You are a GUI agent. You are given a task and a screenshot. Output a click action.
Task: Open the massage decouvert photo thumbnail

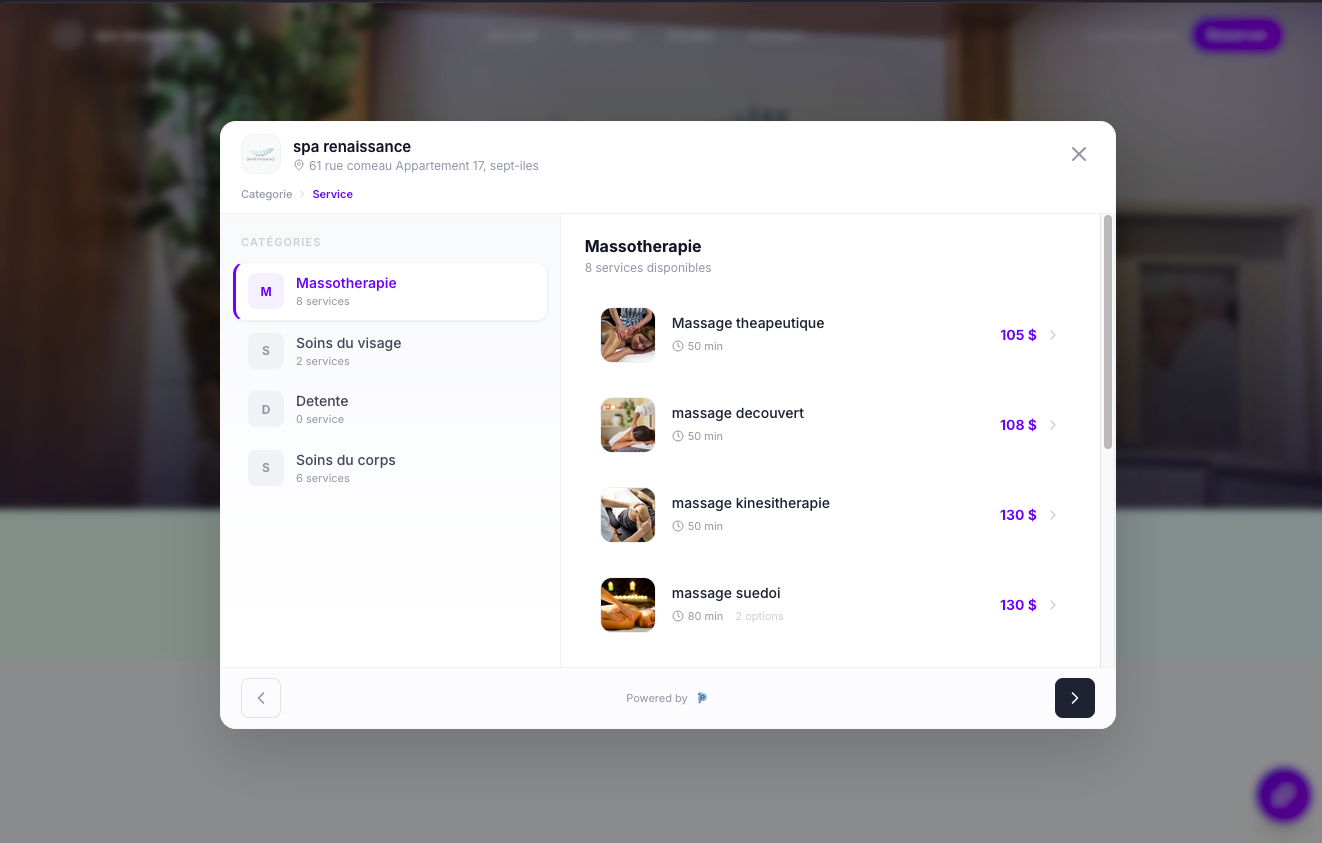click(628, 425)
